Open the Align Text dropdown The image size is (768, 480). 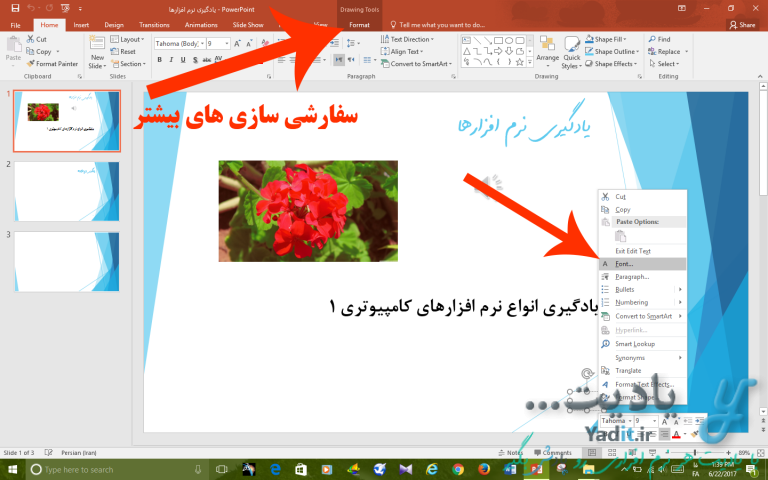[x=402, y=51]
